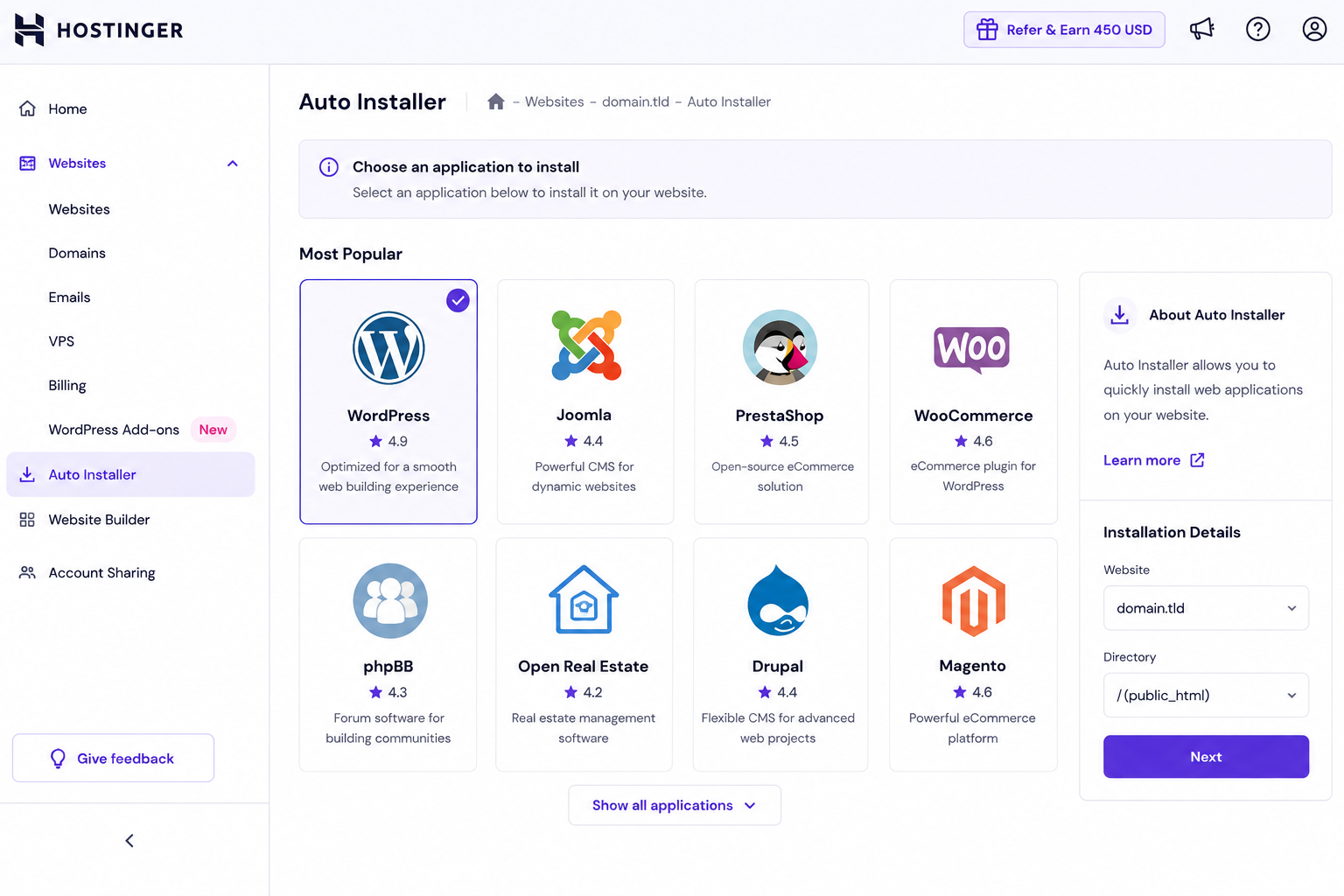This screenshot has height=896, width=1344.
Task: Select the Open Real Estate title
Action: (584, 667)
